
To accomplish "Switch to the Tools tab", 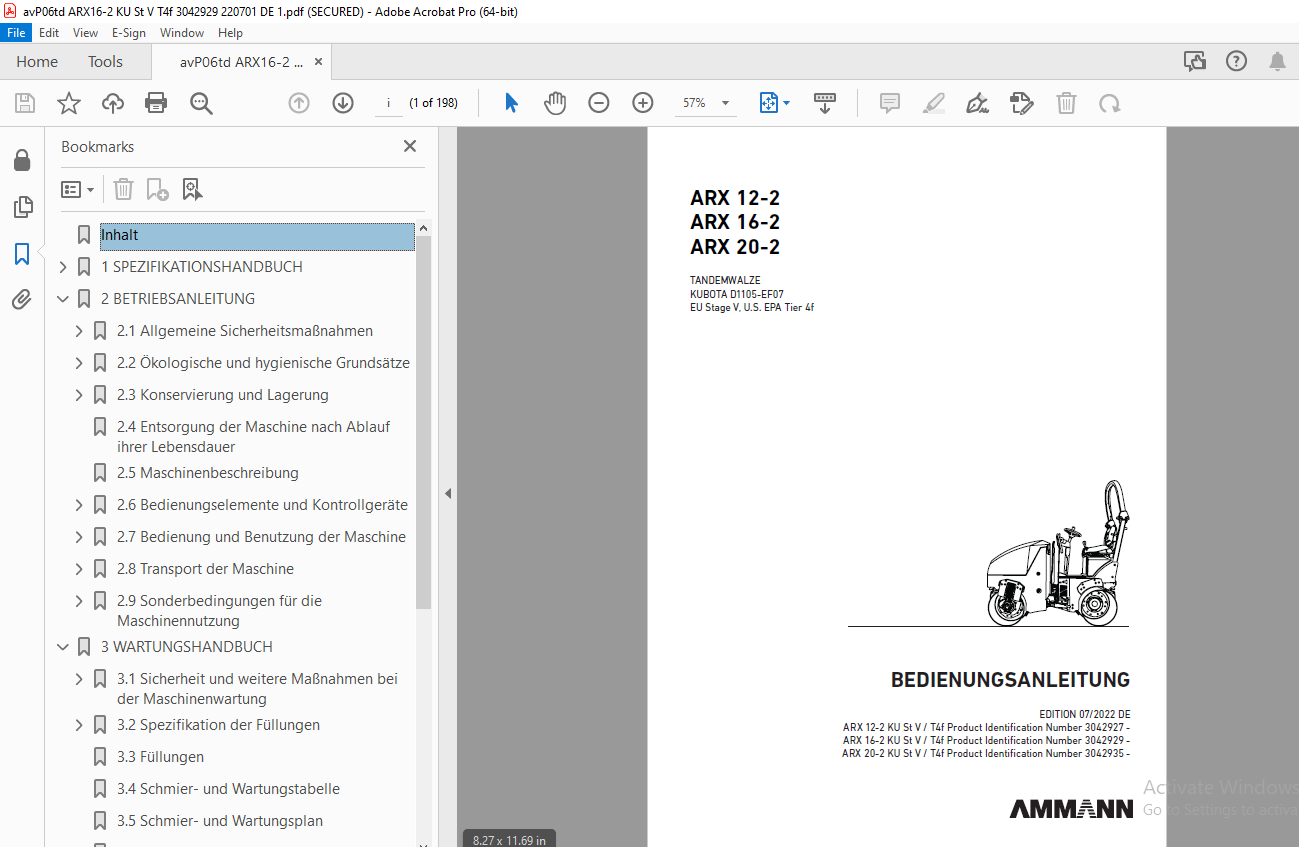I will tap(105, 62).
